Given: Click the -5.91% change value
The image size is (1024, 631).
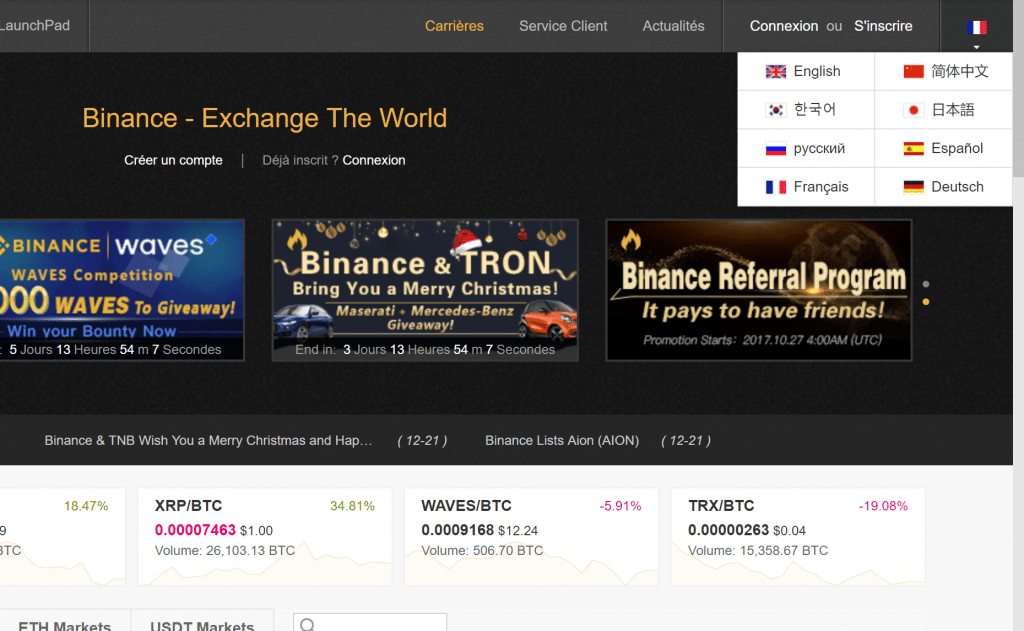Looking at the screenshot, I should pyautogui.click(x=620, y=506).
